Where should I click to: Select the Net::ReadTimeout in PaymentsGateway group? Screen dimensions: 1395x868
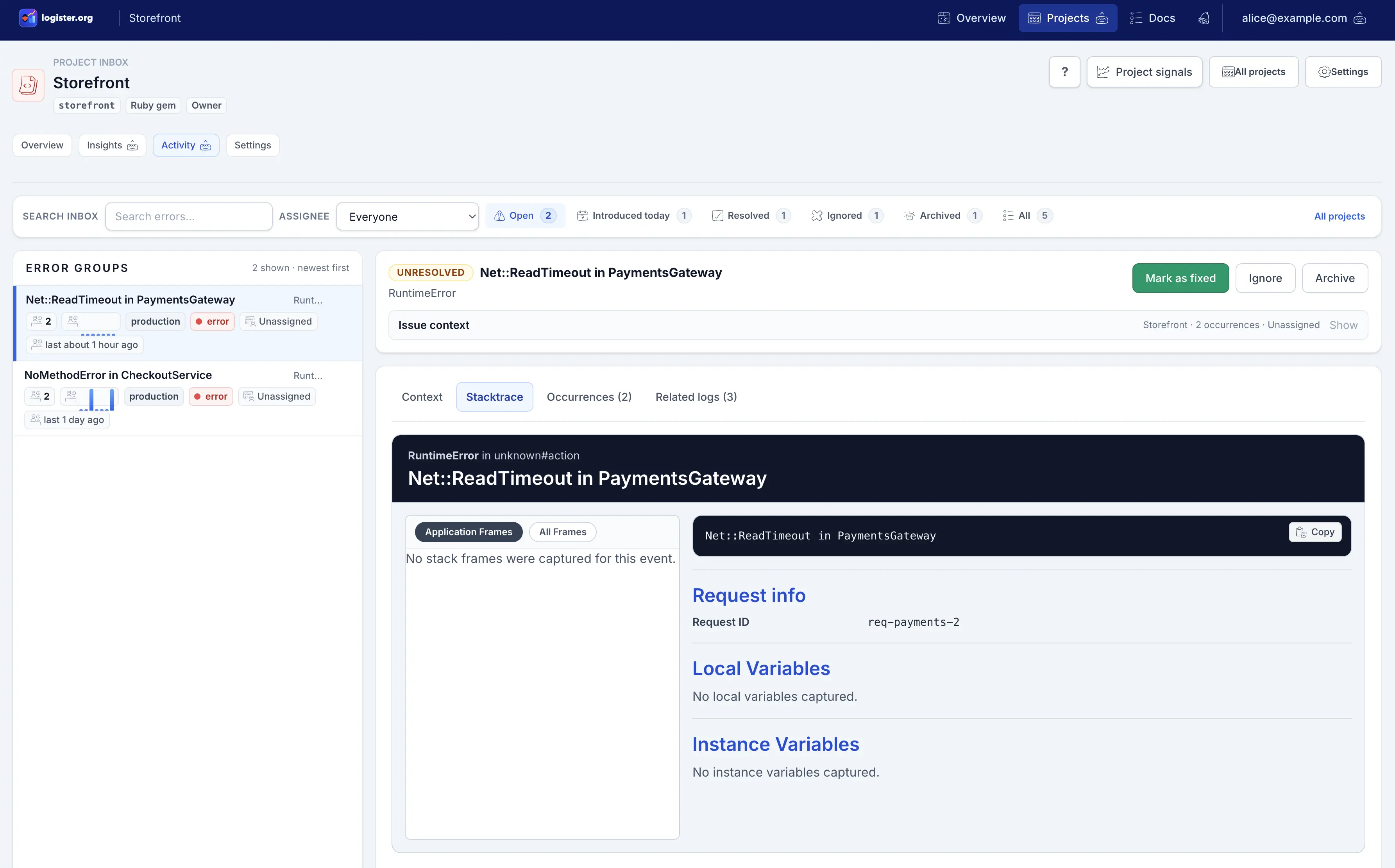[188, 323]
